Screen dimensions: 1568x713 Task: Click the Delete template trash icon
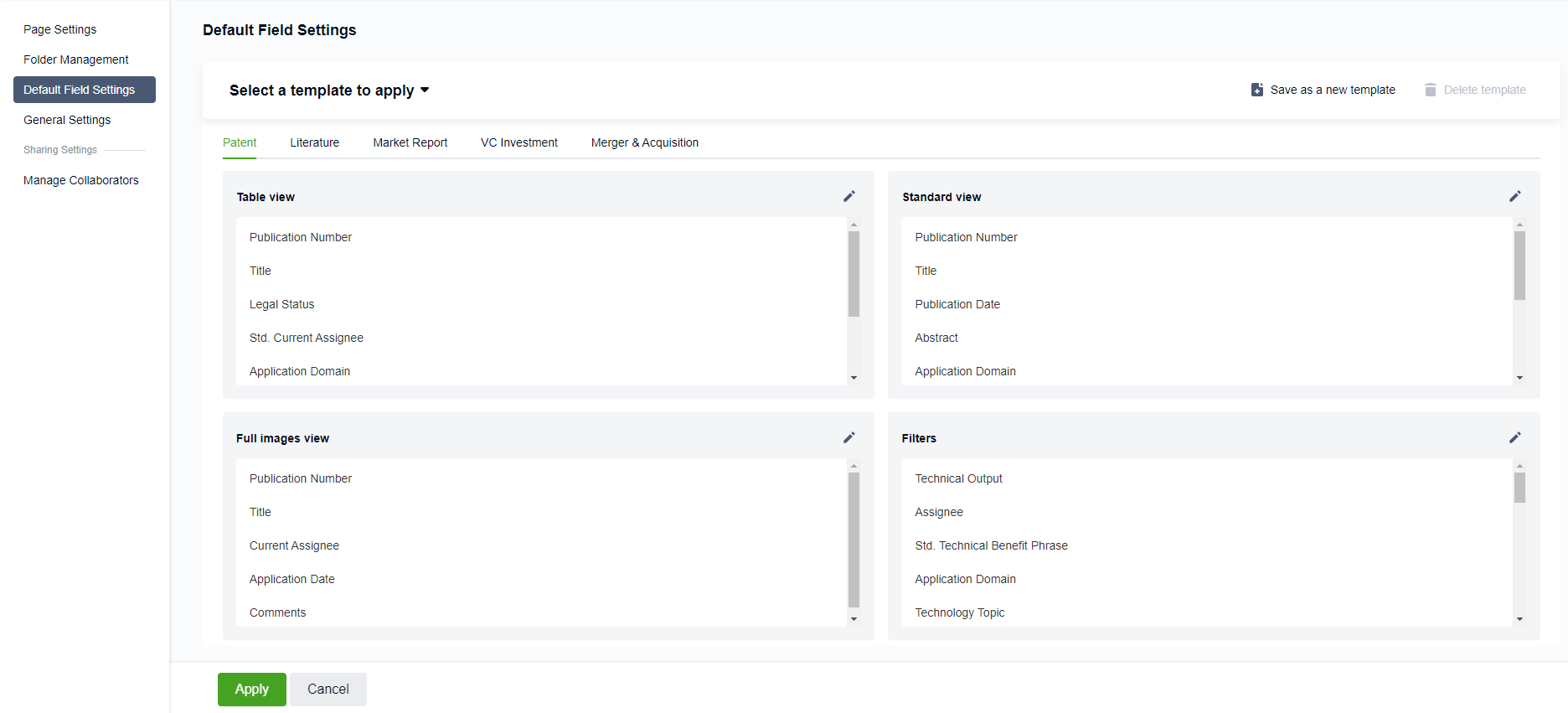[1430, 90]
